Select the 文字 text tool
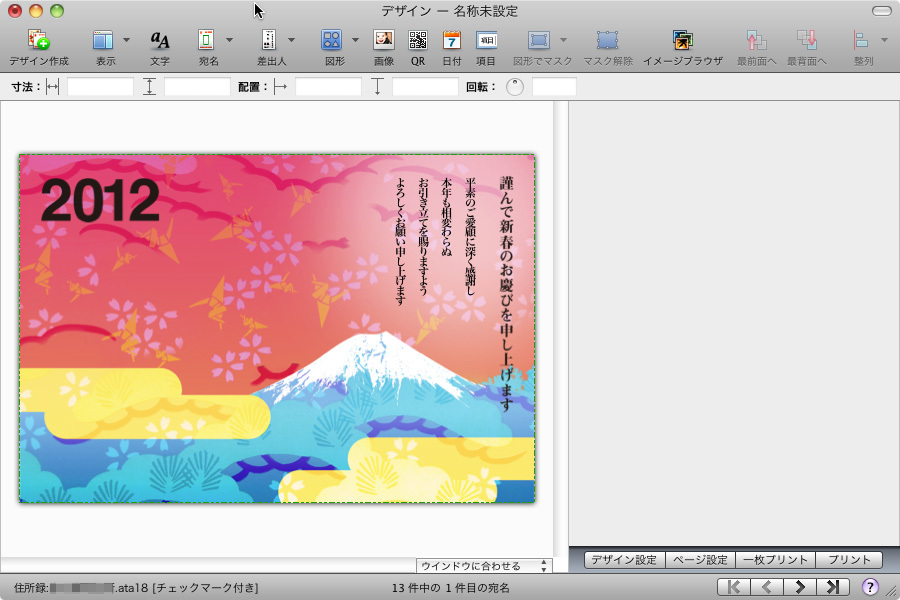Image resolution: width=900 pixels, height=600 pixels. click(160, 41)
